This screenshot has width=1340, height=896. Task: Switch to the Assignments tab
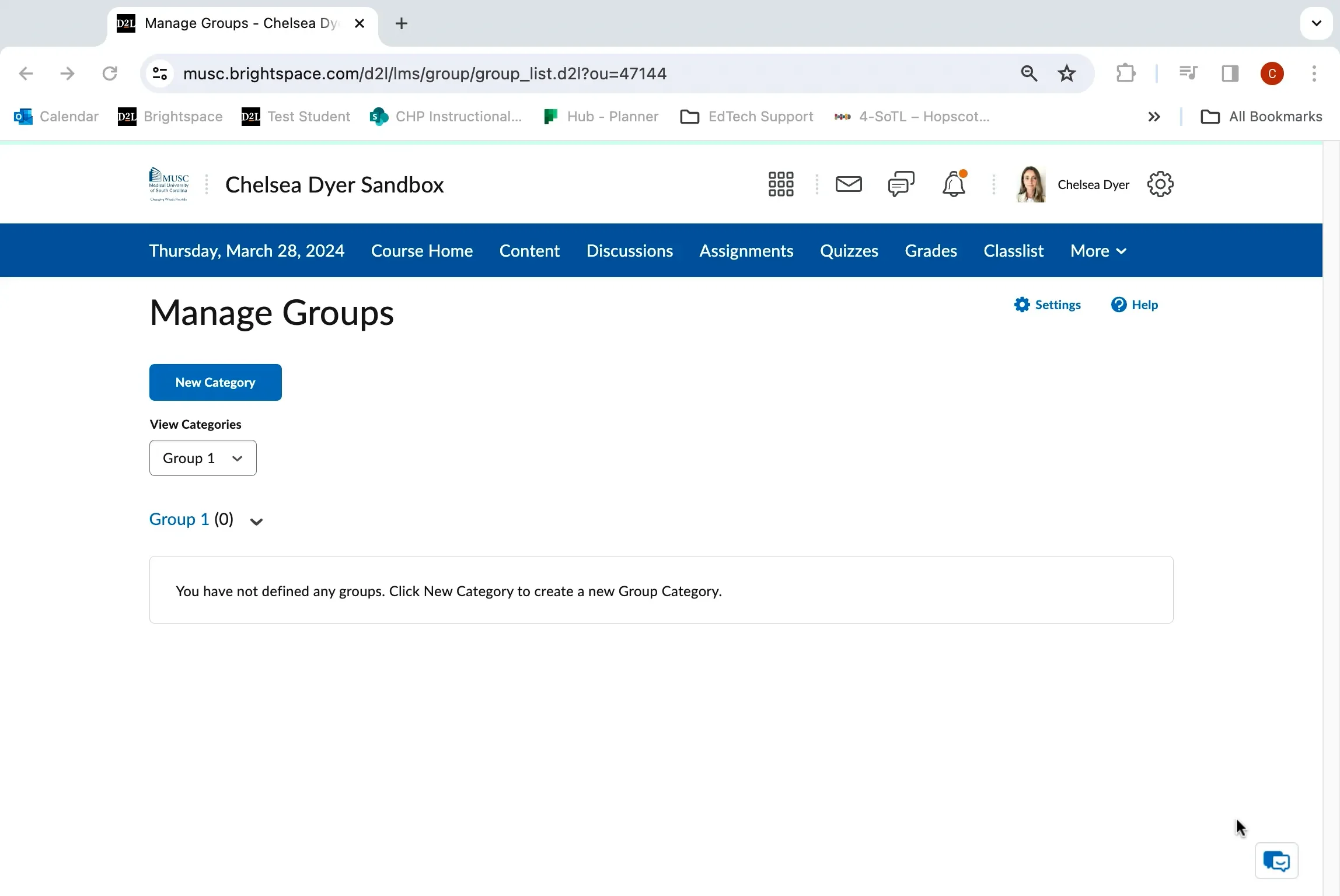(x=746, y=250)
